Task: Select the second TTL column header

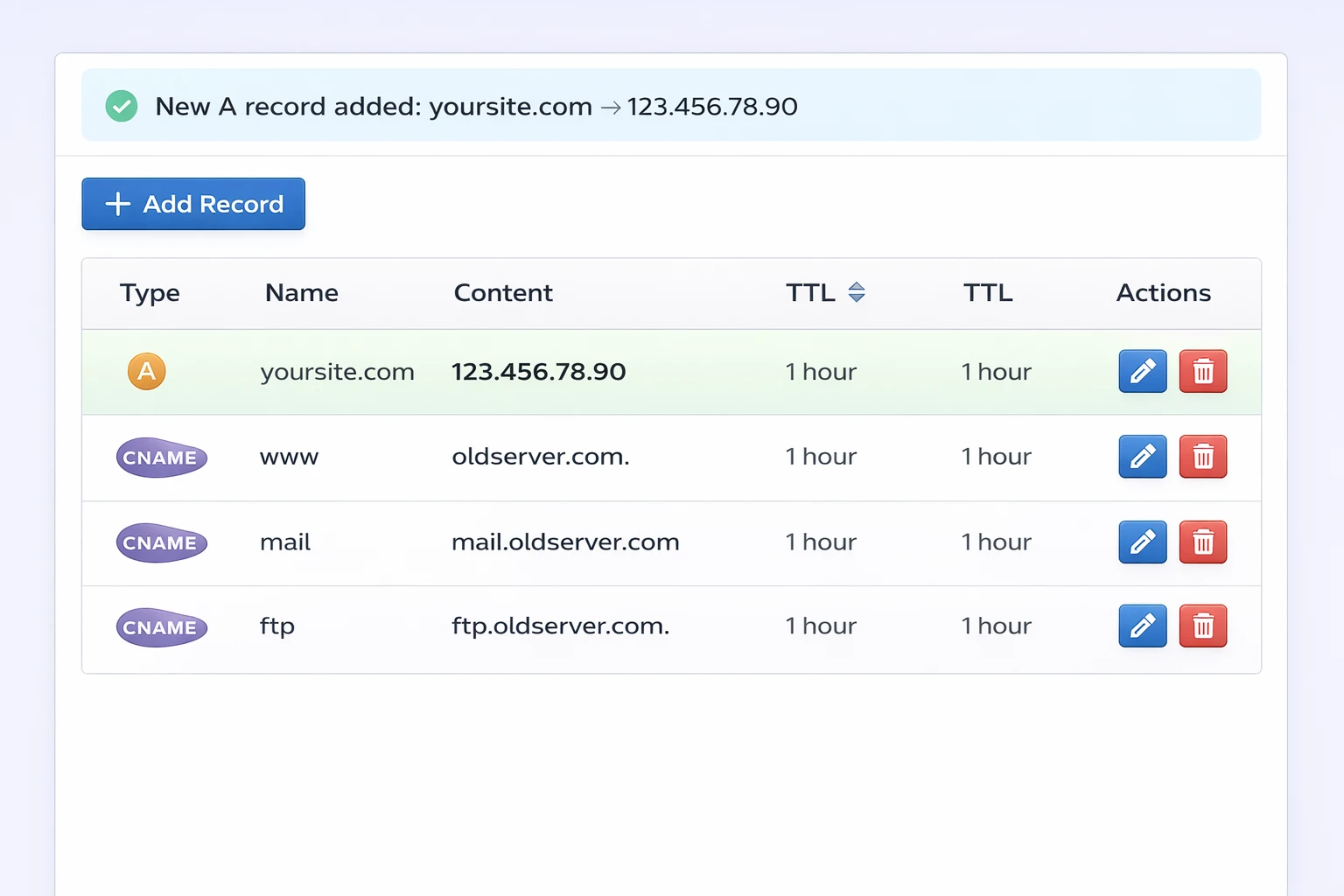Action: click(x=987, y=293)
